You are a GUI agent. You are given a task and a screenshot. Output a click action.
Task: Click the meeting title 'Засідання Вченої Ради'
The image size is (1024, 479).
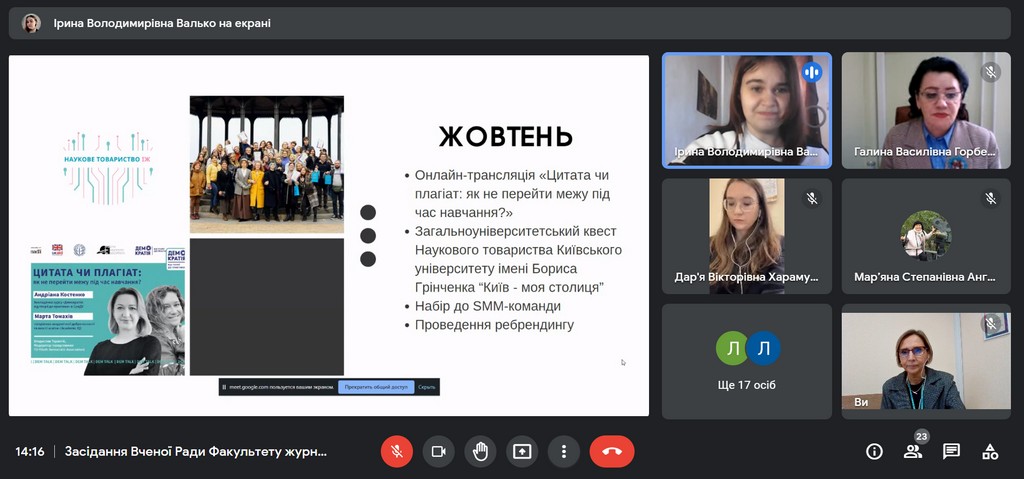point(196,451)
